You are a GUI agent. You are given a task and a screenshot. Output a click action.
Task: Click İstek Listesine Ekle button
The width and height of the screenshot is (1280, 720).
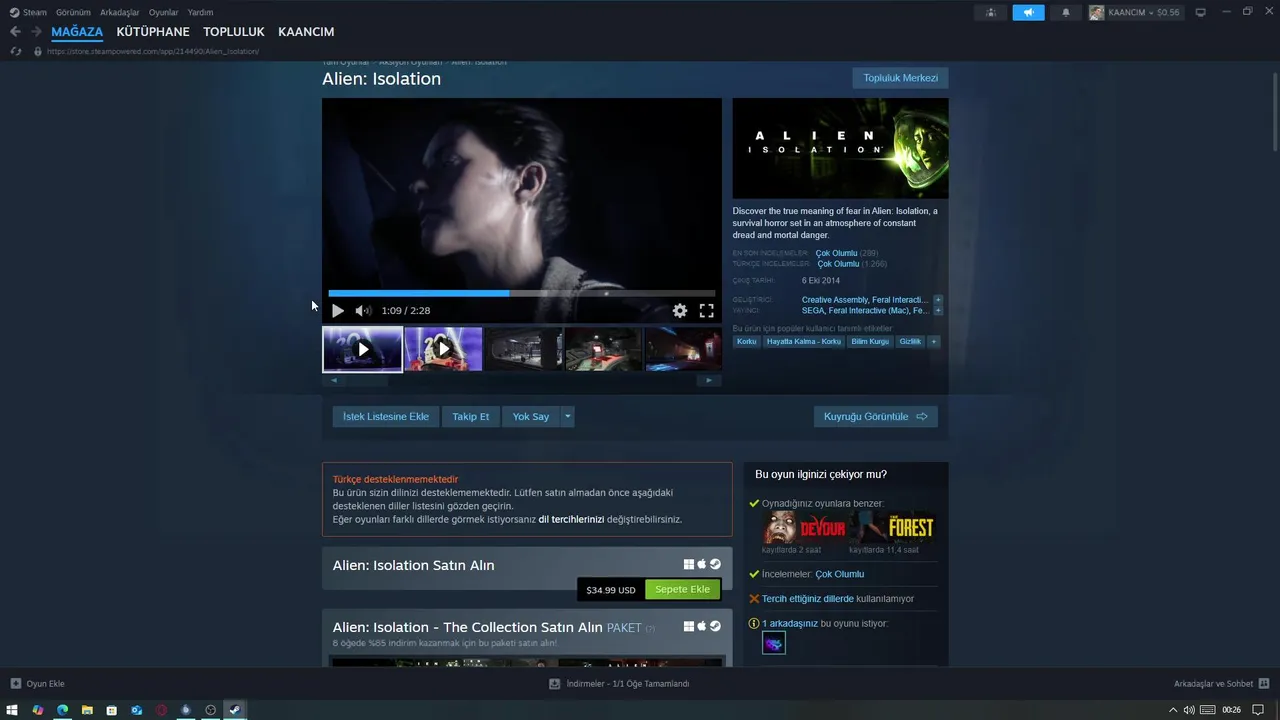[386, 417]
